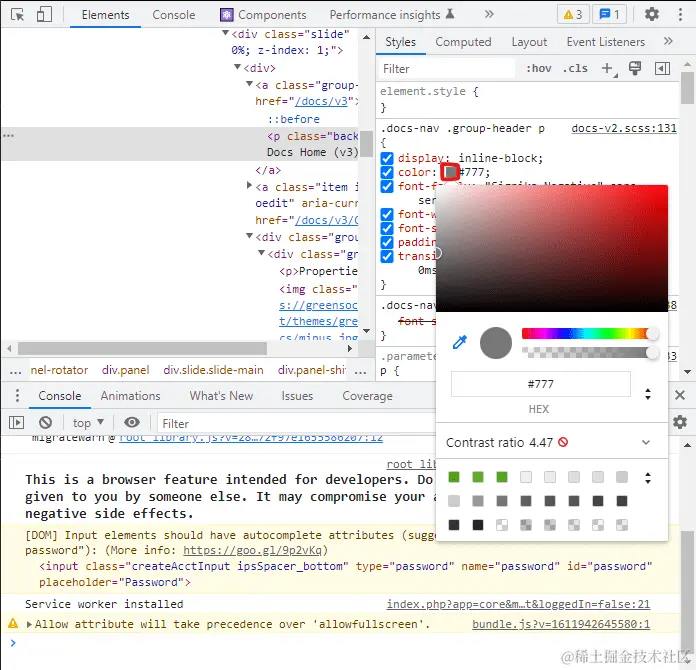Cycle color format via HEX arrows

point(648,394)
